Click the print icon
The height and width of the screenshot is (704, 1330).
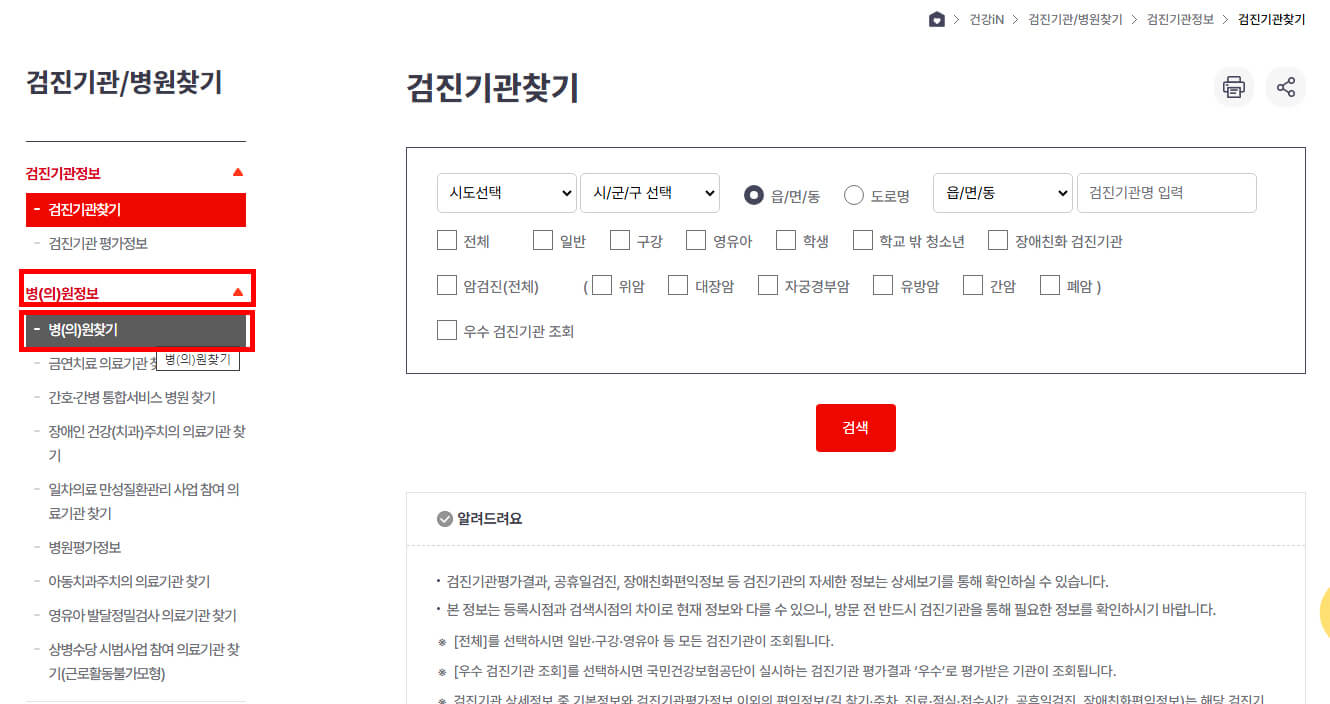pyautogui.click(x=1233, y=87)
